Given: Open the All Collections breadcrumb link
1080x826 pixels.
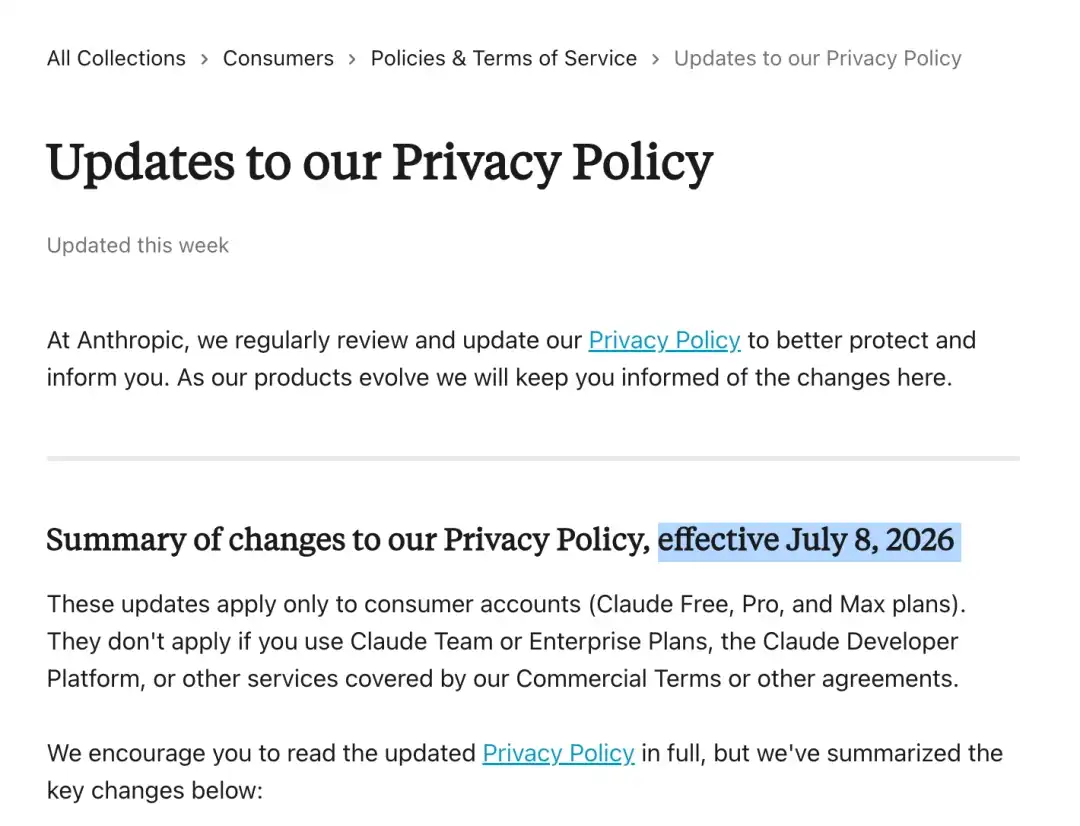Looking at the screenshot, I should click(x=116, y=59).
